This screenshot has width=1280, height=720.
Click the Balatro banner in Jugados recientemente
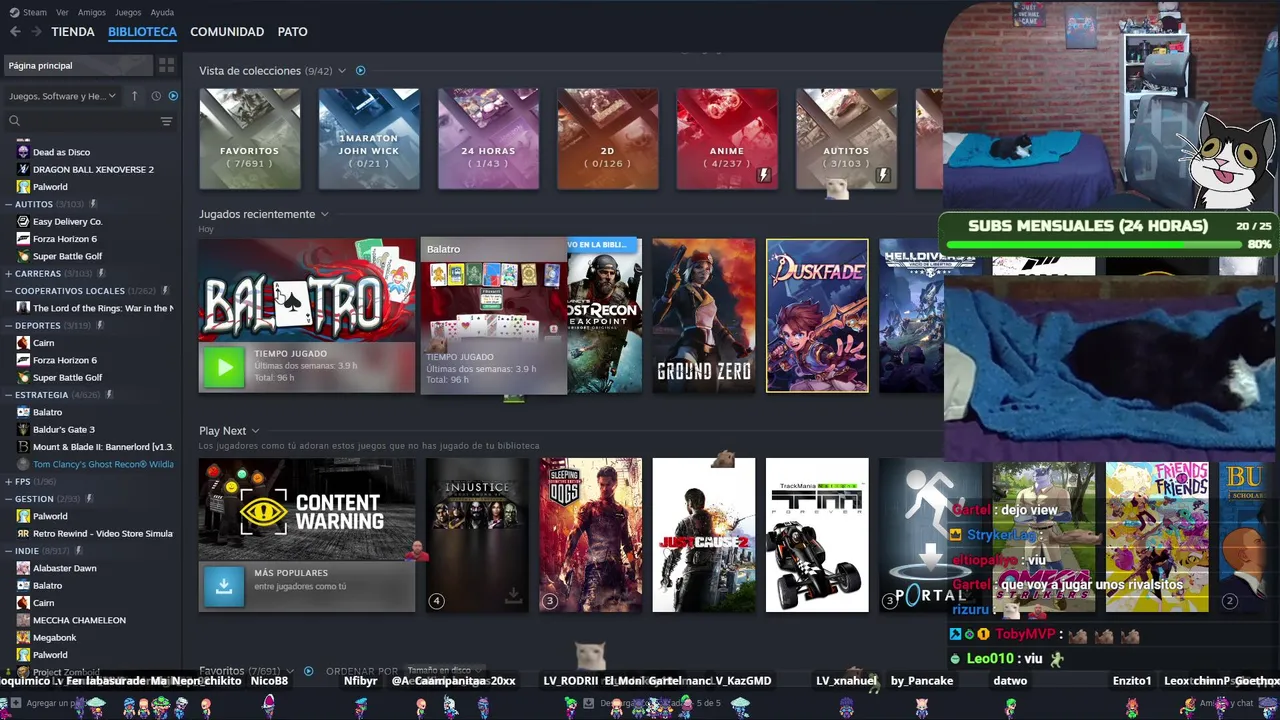coord(307,291)
